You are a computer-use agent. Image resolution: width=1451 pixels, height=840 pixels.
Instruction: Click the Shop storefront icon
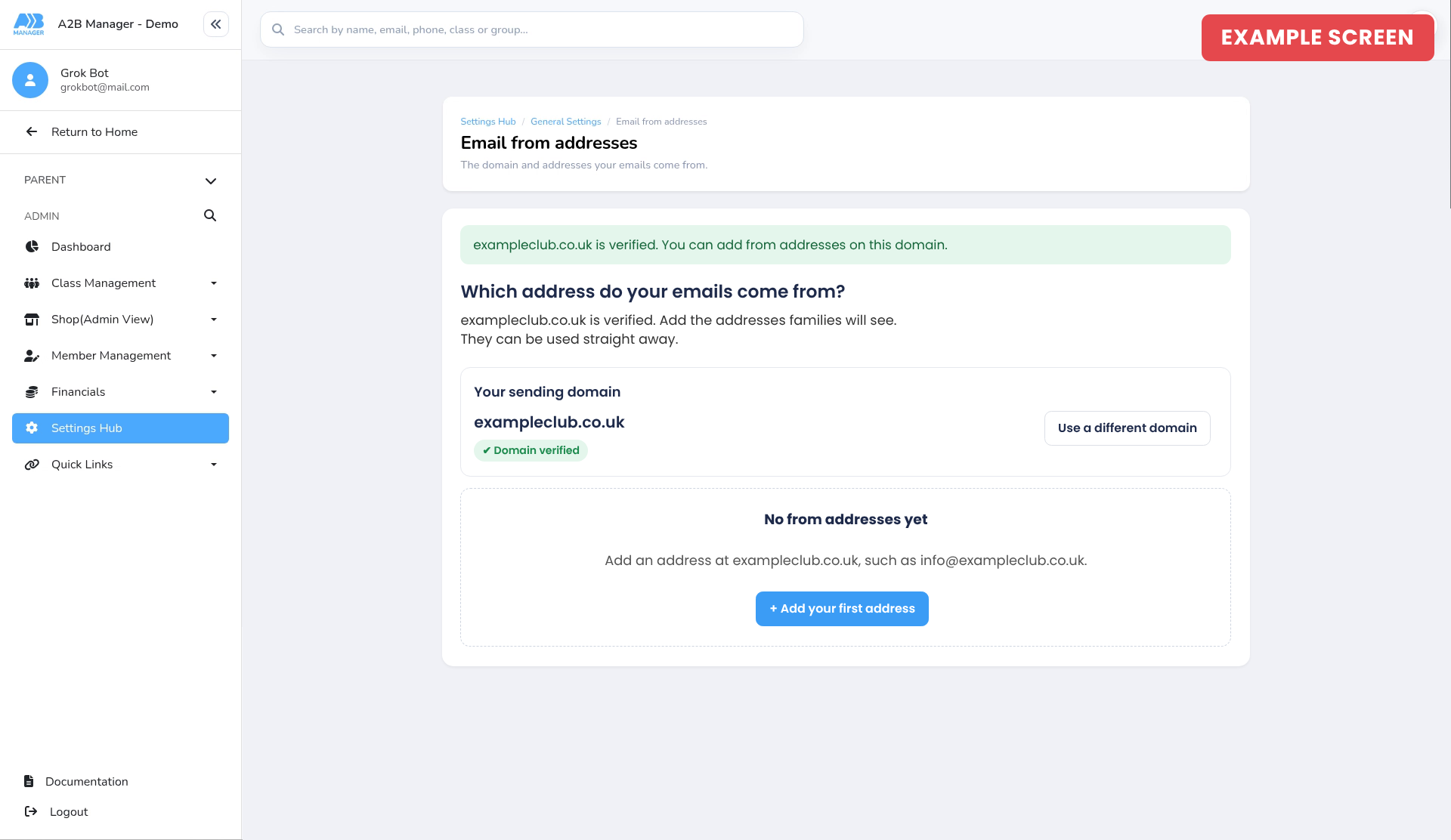32,320
